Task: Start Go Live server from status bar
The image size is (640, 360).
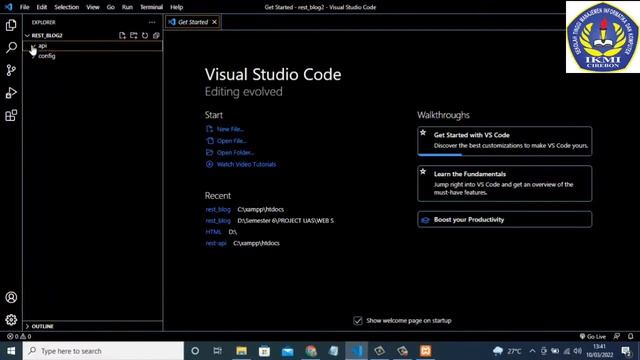Action: pyautogui.click(x=593, y=336)
